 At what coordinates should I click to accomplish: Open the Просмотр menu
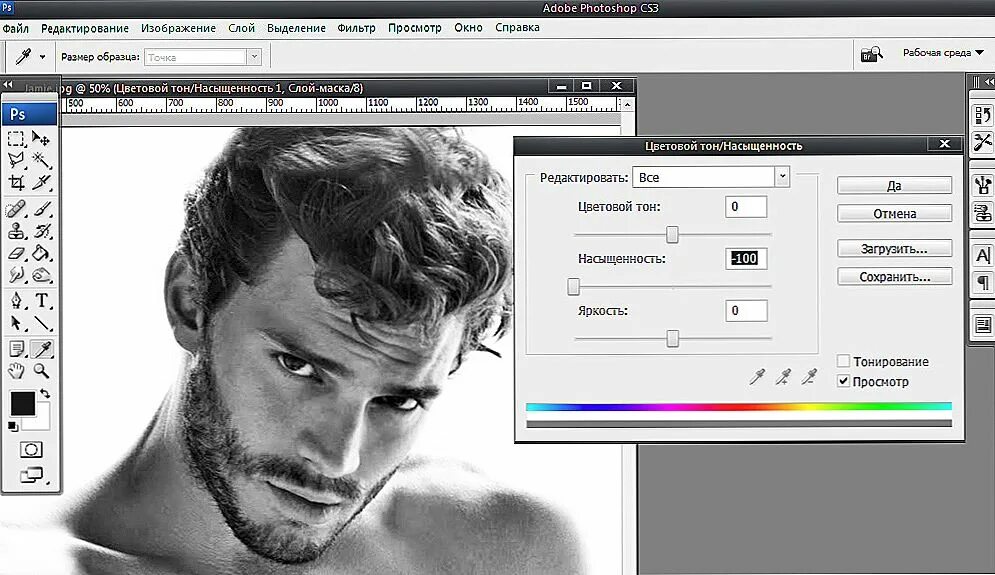coord(415,28)
